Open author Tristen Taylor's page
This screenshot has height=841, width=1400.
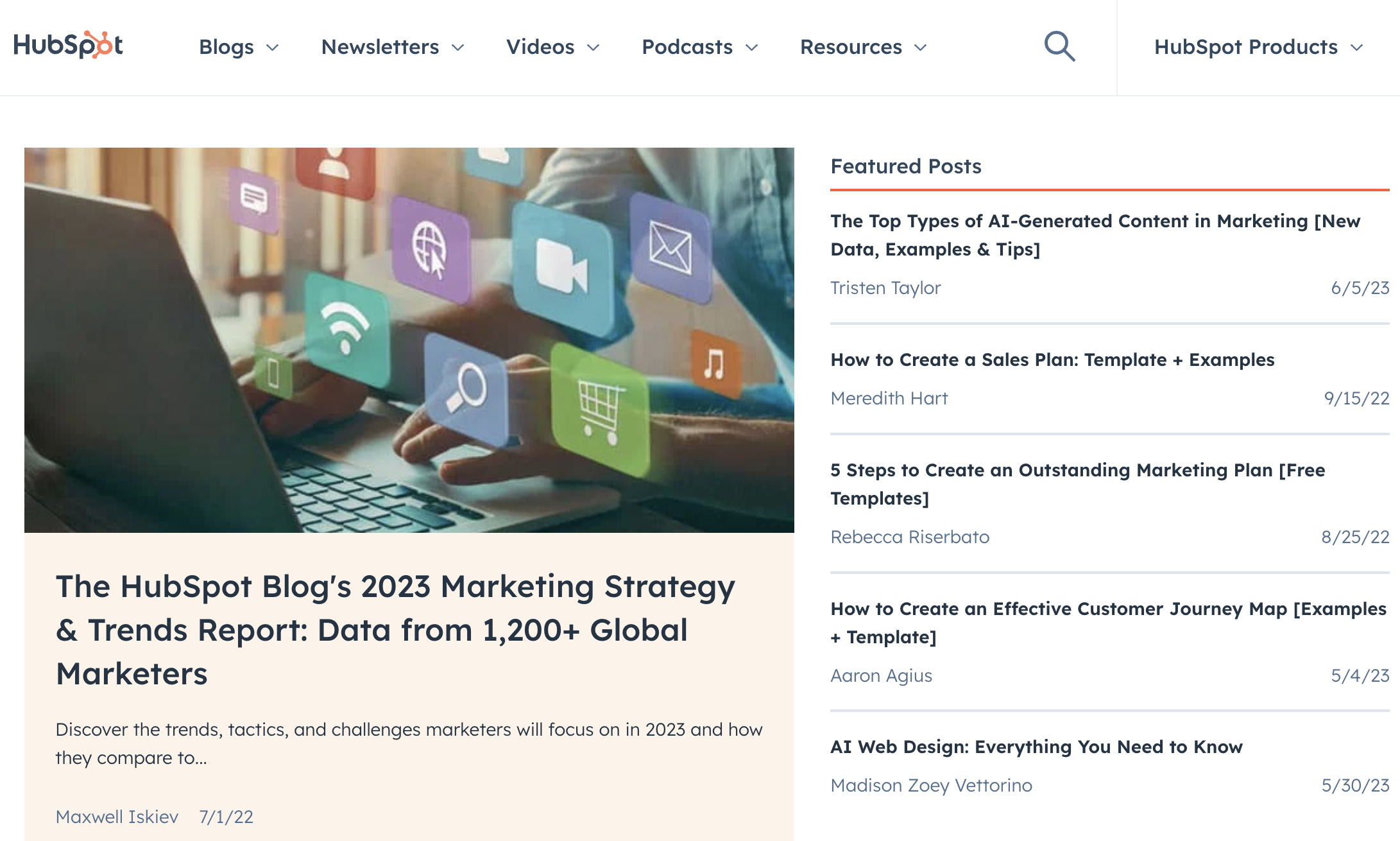[885, 288]
